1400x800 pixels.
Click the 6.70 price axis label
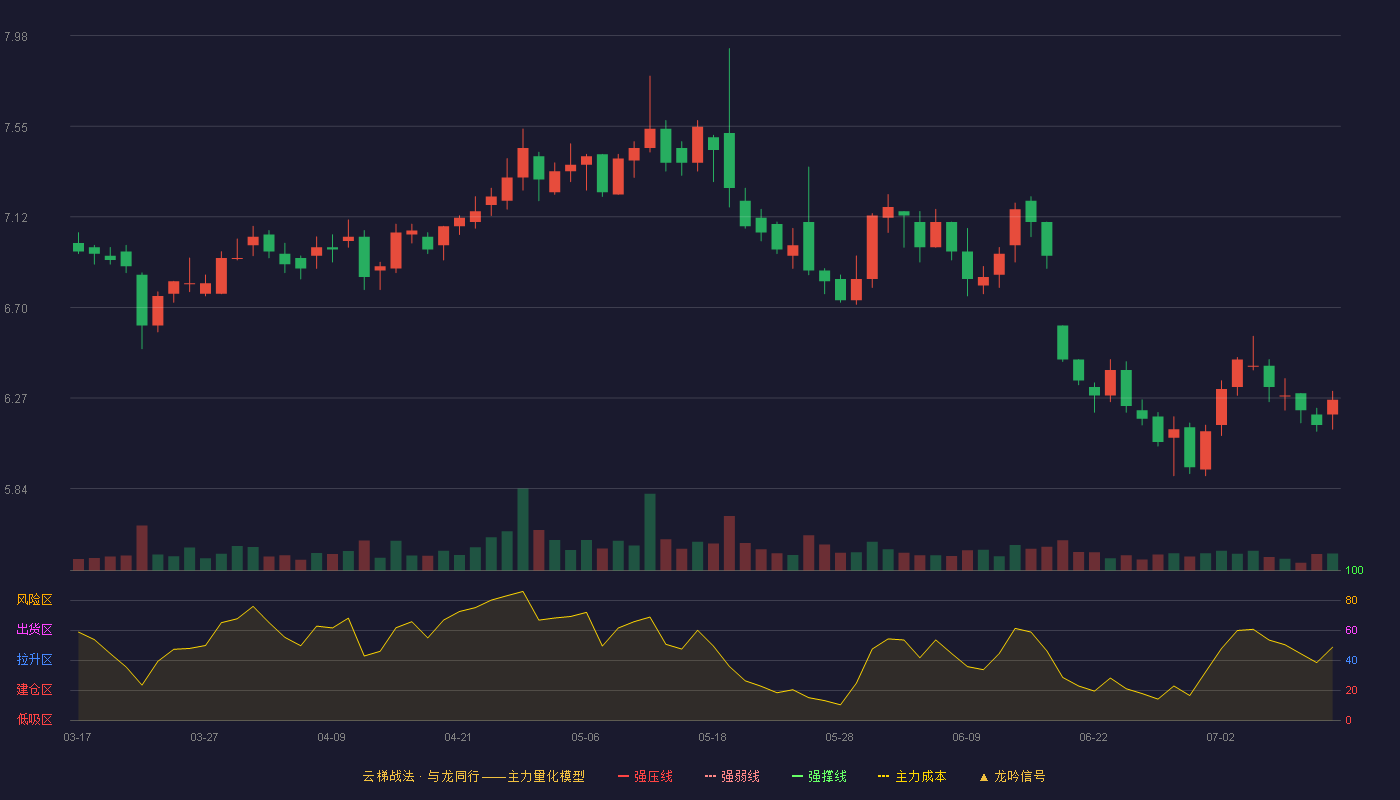[16, 309]
